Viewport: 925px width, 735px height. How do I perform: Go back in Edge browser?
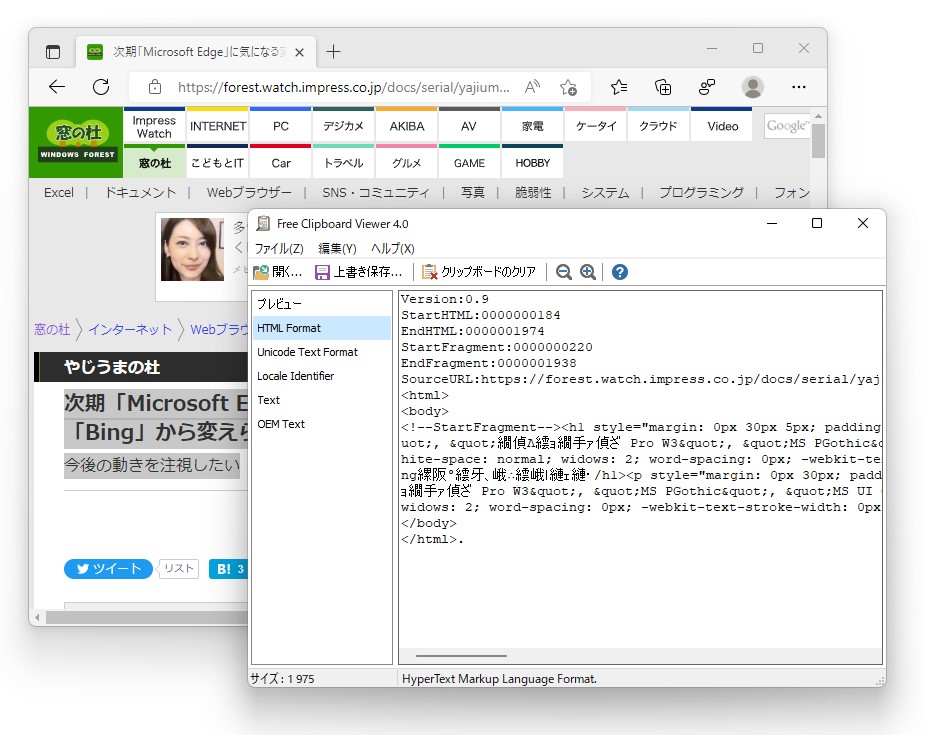(x=57, y=87)
